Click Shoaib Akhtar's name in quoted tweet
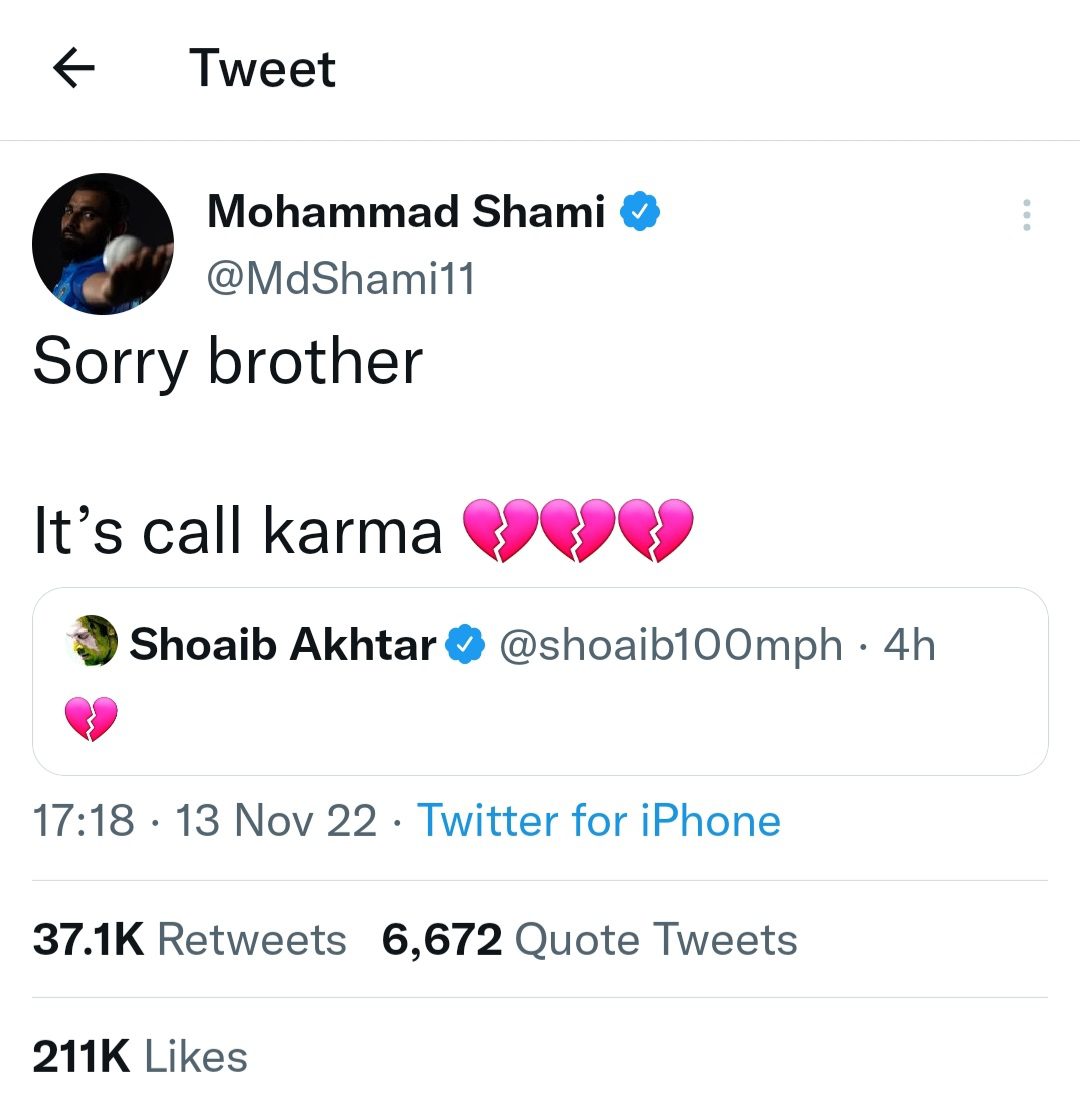The width and height of the screenshot is (1080, 1094). coord(283,645)
